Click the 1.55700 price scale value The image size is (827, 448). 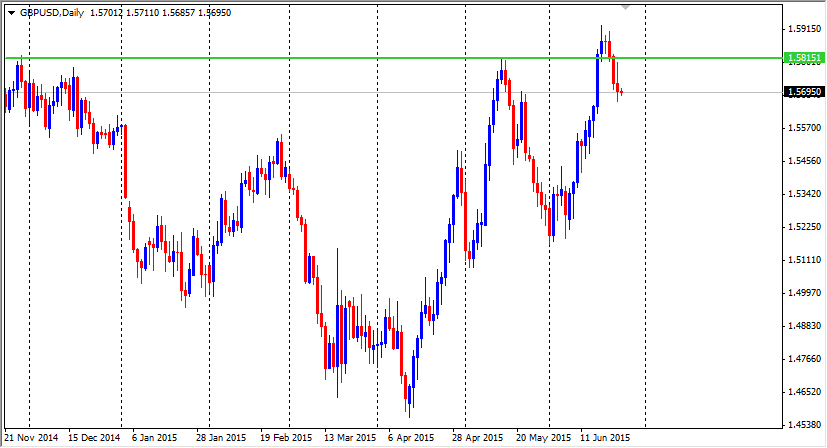pyautogui.click(x=805, y=128)
